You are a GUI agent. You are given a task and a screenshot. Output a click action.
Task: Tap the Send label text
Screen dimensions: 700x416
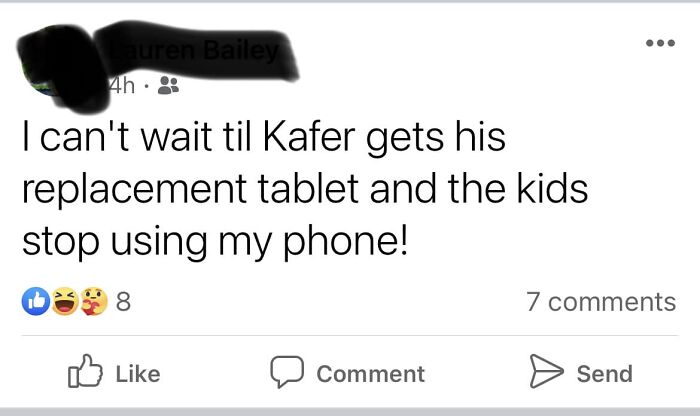(604, 374)
